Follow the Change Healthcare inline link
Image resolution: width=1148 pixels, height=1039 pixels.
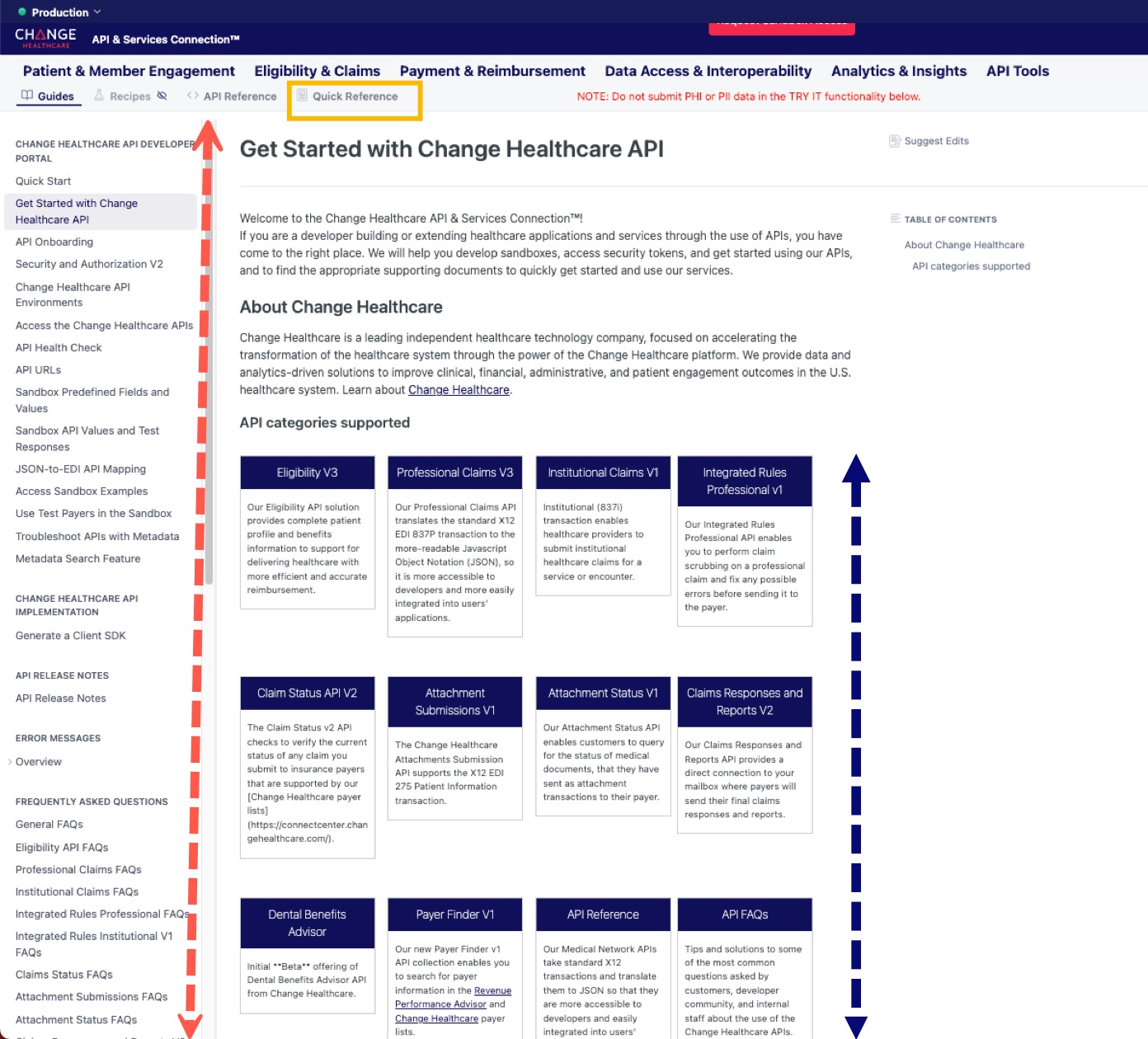459,390
